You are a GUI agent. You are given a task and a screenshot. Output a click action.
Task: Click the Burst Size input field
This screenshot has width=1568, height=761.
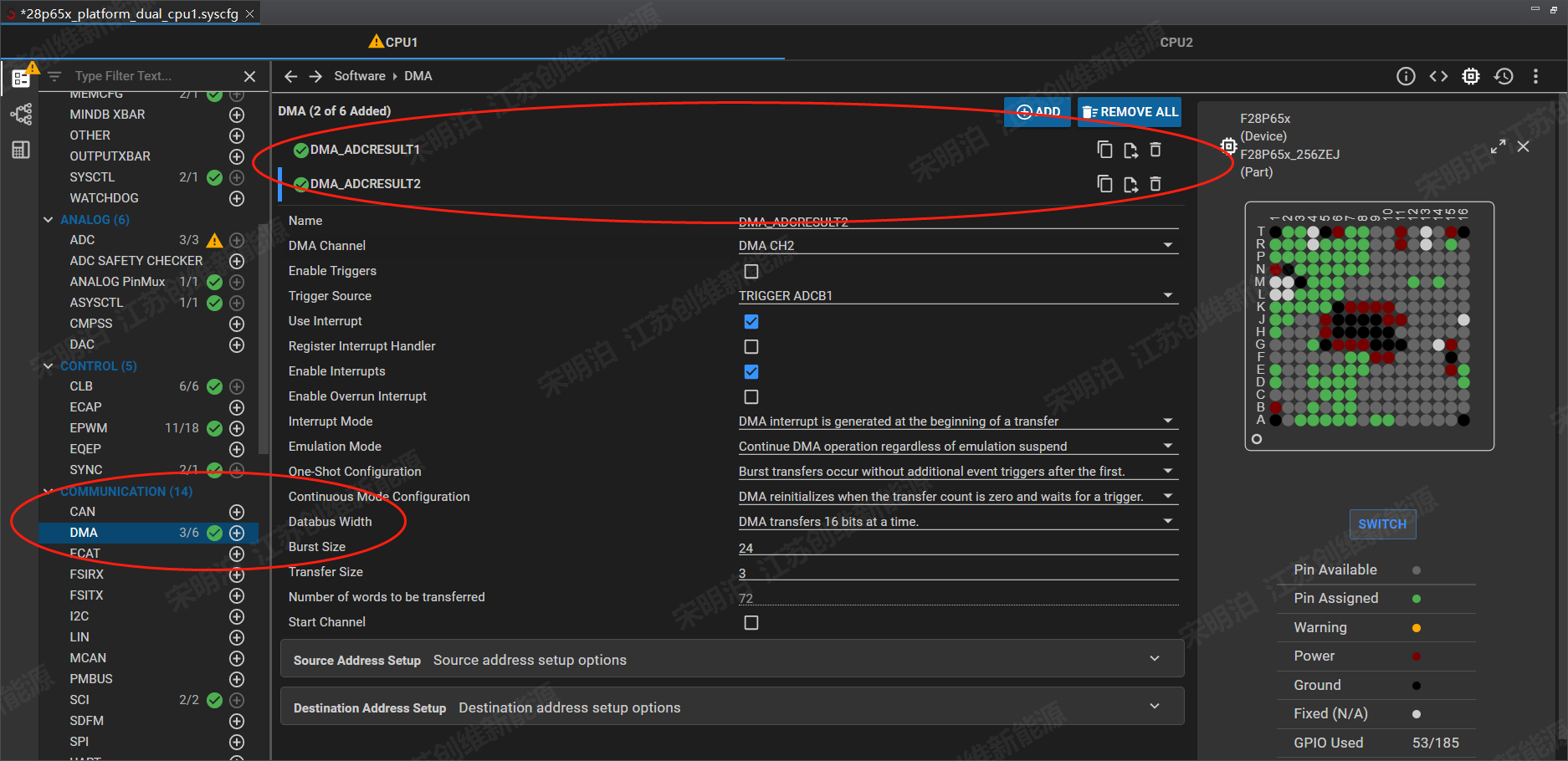coord(958,547)
